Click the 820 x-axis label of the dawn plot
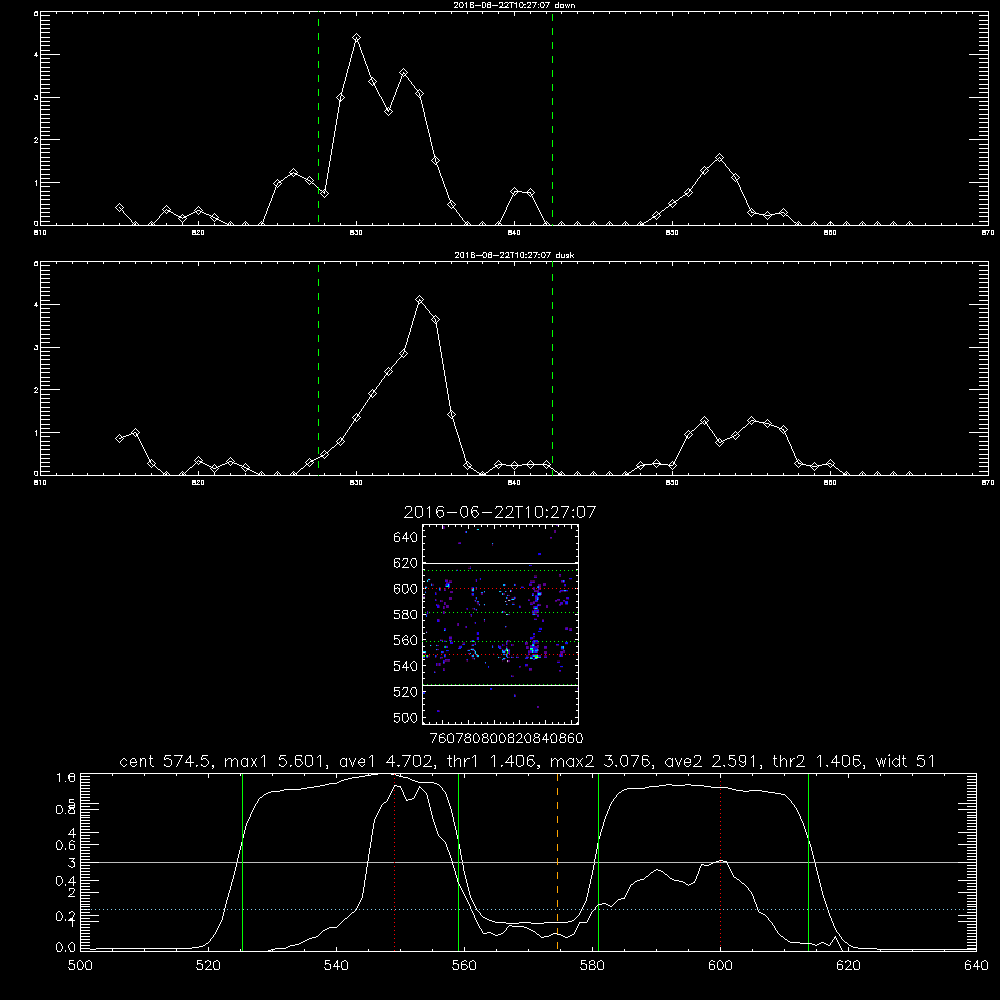The height and width of the screenshot is (1000, 1000). coord(198,233)
